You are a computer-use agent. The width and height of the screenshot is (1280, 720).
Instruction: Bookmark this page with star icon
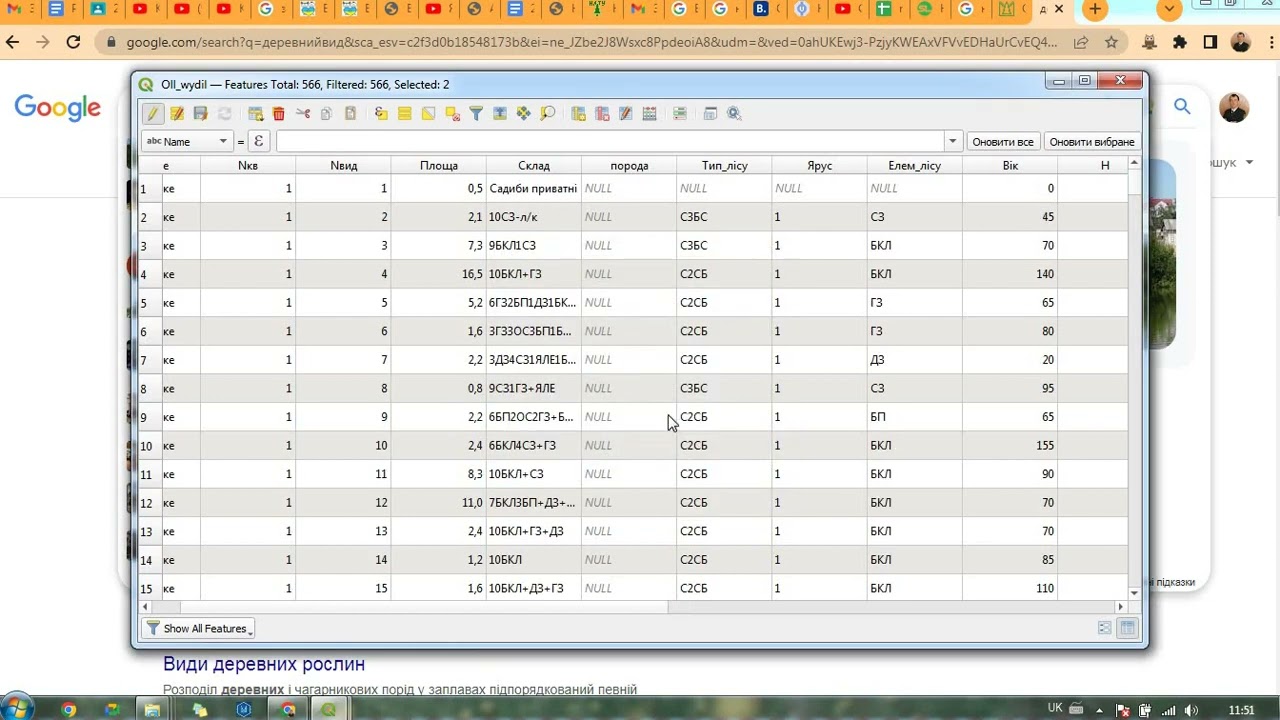coord(1111,43)
